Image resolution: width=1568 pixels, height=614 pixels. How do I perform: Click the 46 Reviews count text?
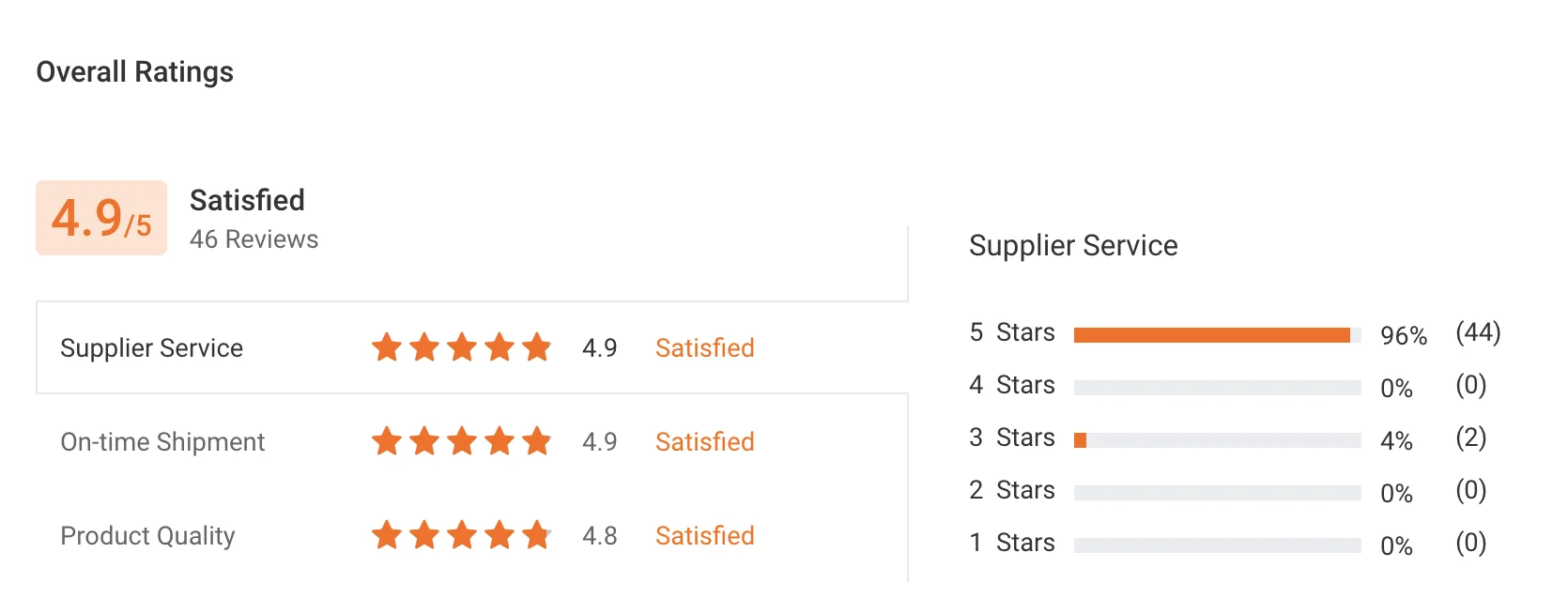pyautogui.click(x=254, y=239)
